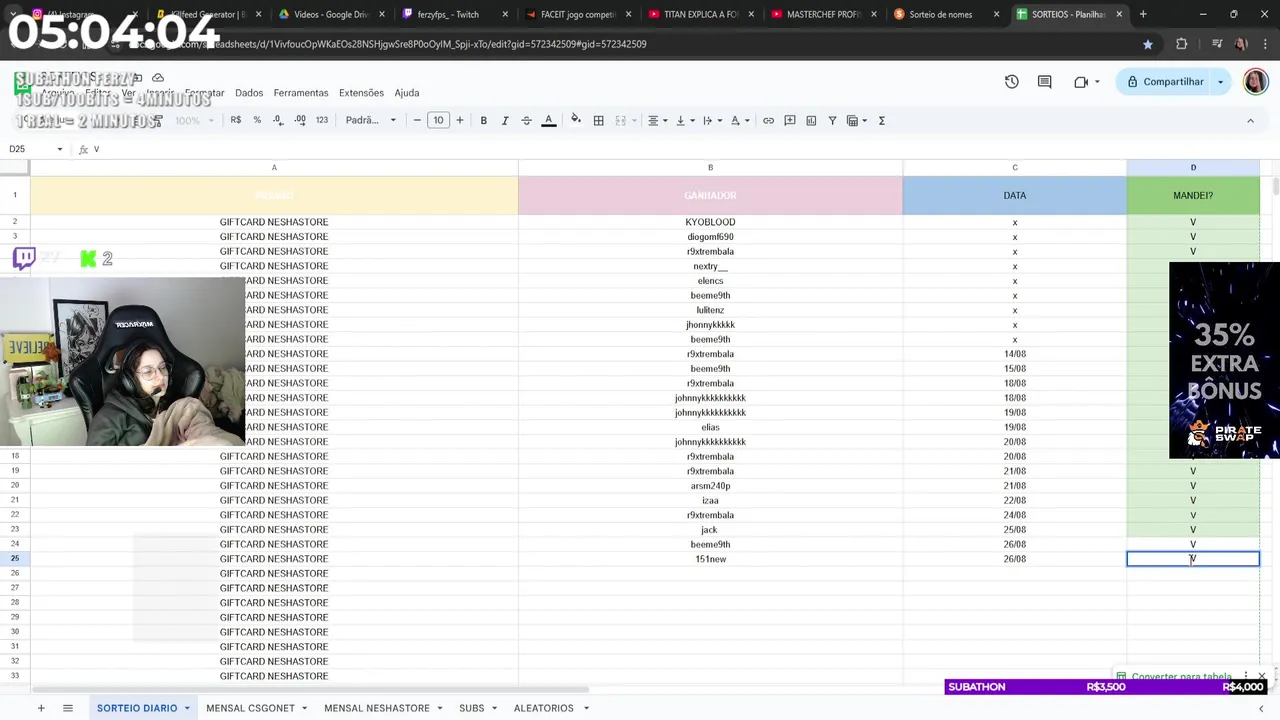Collapse the toolbar with the chevron
1280x720 pixels.
[1250, 120]
